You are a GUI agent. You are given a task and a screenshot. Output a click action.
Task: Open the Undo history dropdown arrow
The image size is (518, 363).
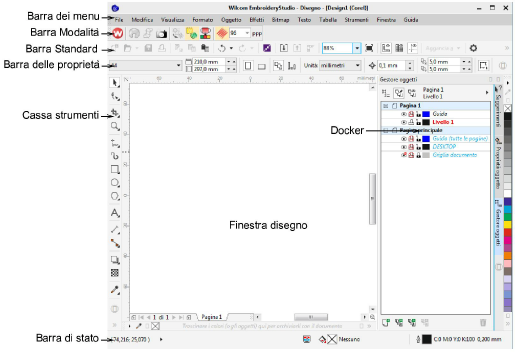pos(231,49)
